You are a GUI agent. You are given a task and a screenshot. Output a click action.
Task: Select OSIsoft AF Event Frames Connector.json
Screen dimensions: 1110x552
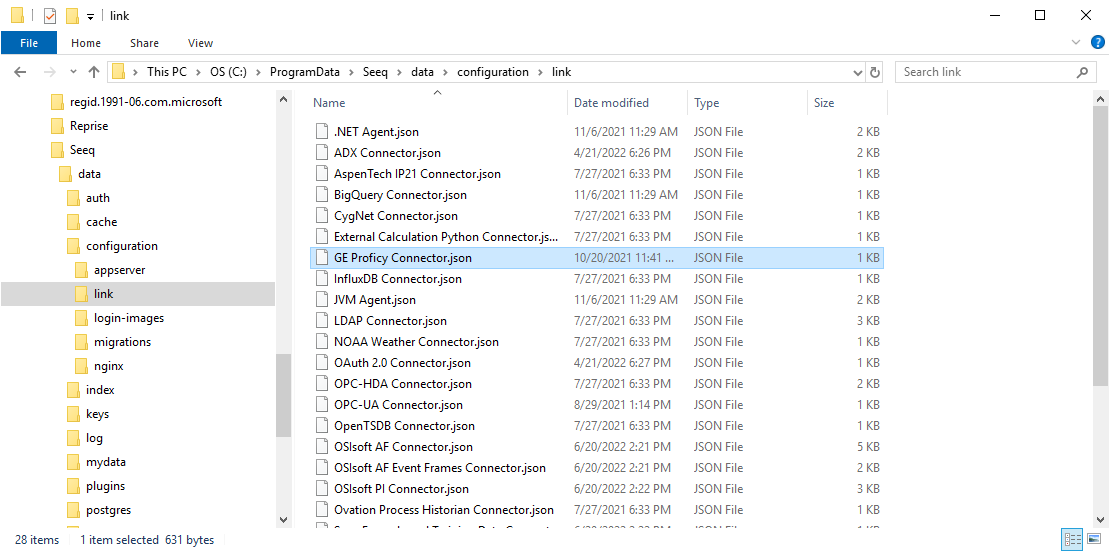point(440,468)
